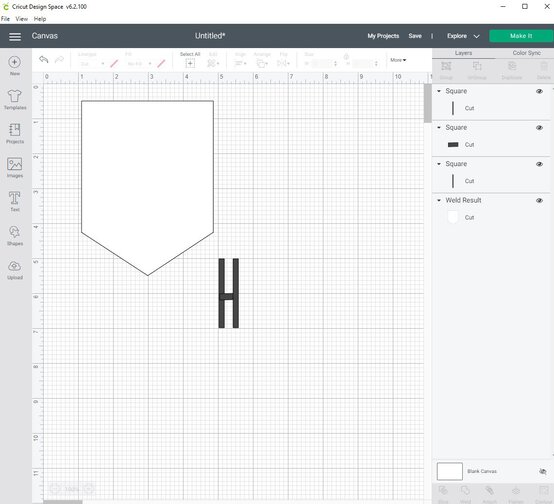Start a New project
The image size is (554, 504).
click(x=14, y=66)
